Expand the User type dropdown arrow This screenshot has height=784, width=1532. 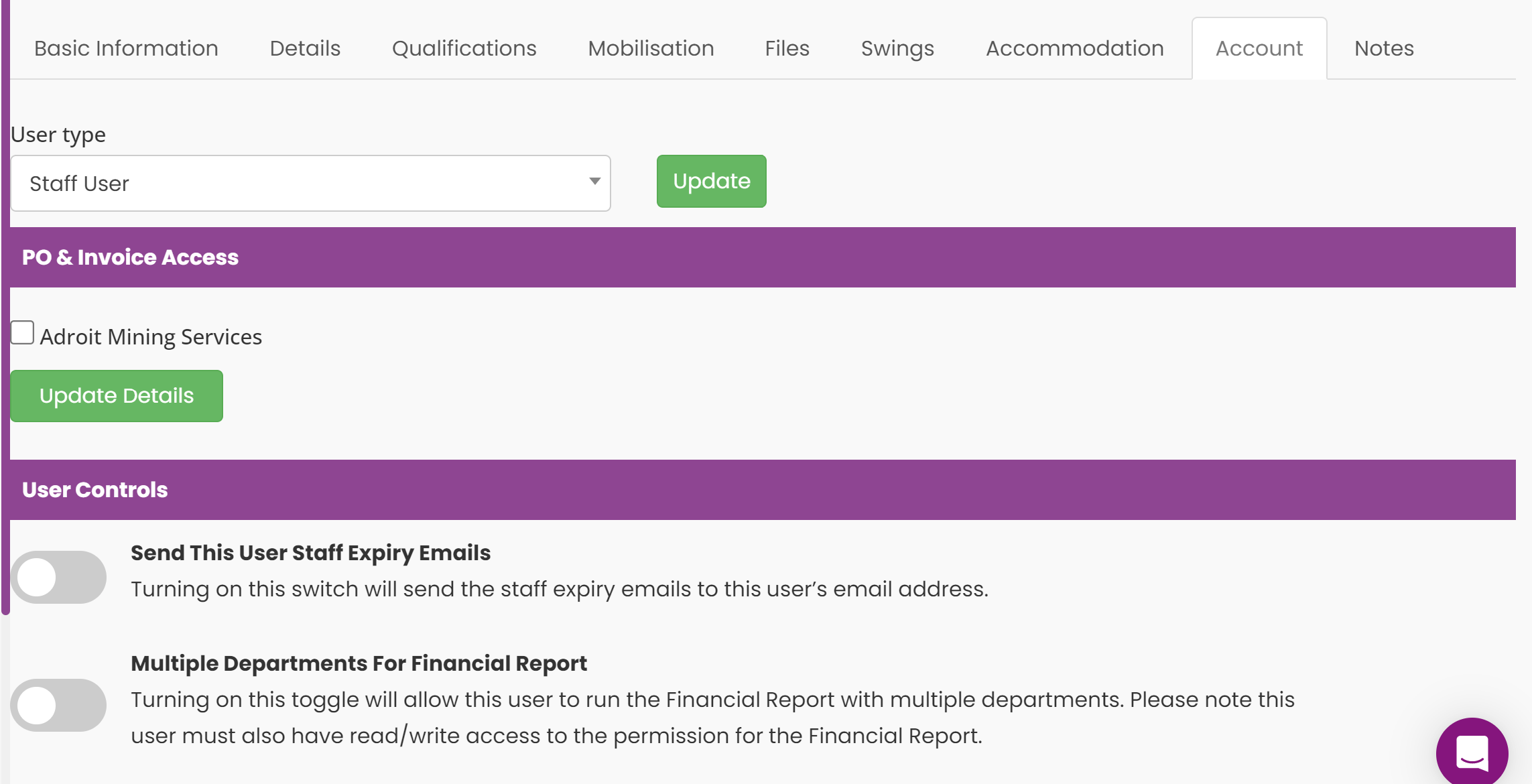594,182
